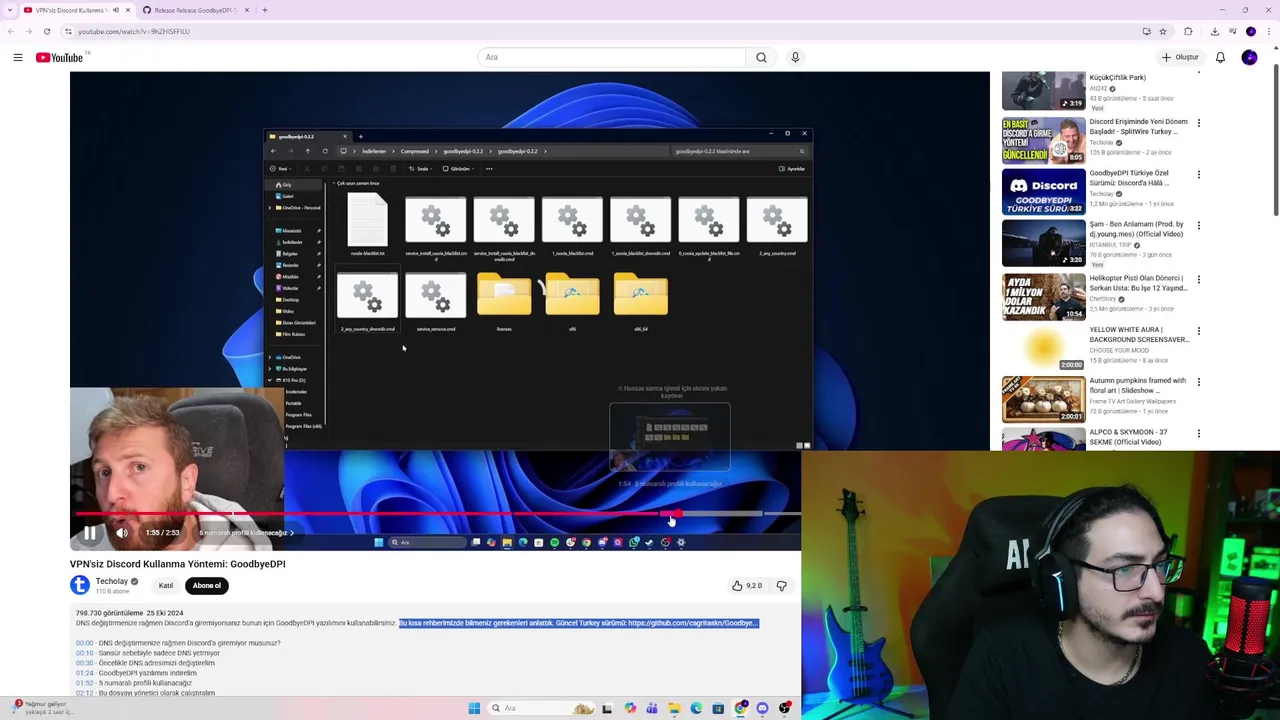Jump to chapter timestamp 01:24
This screenshot has width=1280, height=720.
tap(84, 673)
